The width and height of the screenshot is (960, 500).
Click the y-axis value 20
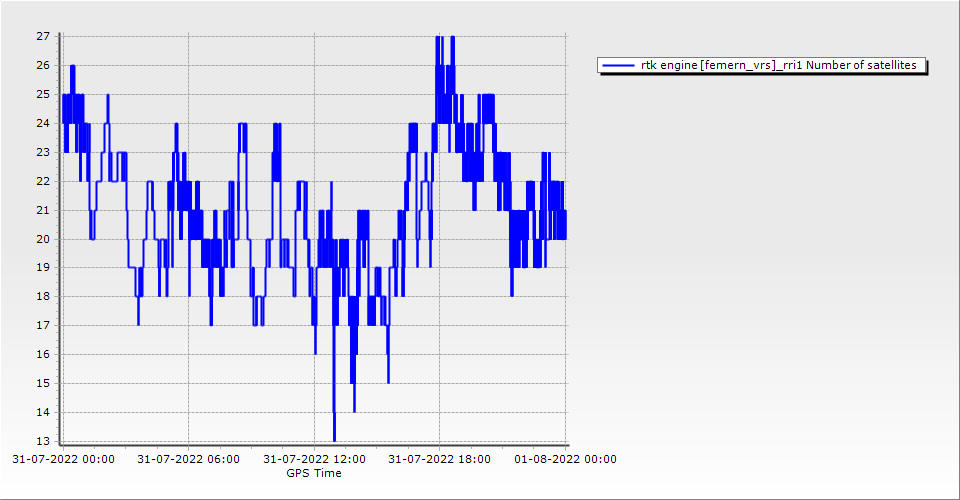(x=43, y=240)
